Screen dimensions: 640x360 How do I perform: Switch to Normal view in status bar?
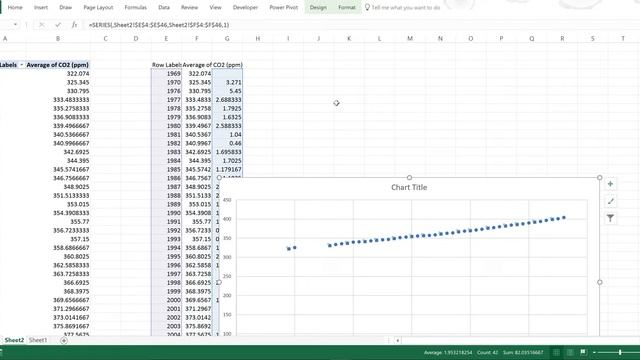click(556, 352)
